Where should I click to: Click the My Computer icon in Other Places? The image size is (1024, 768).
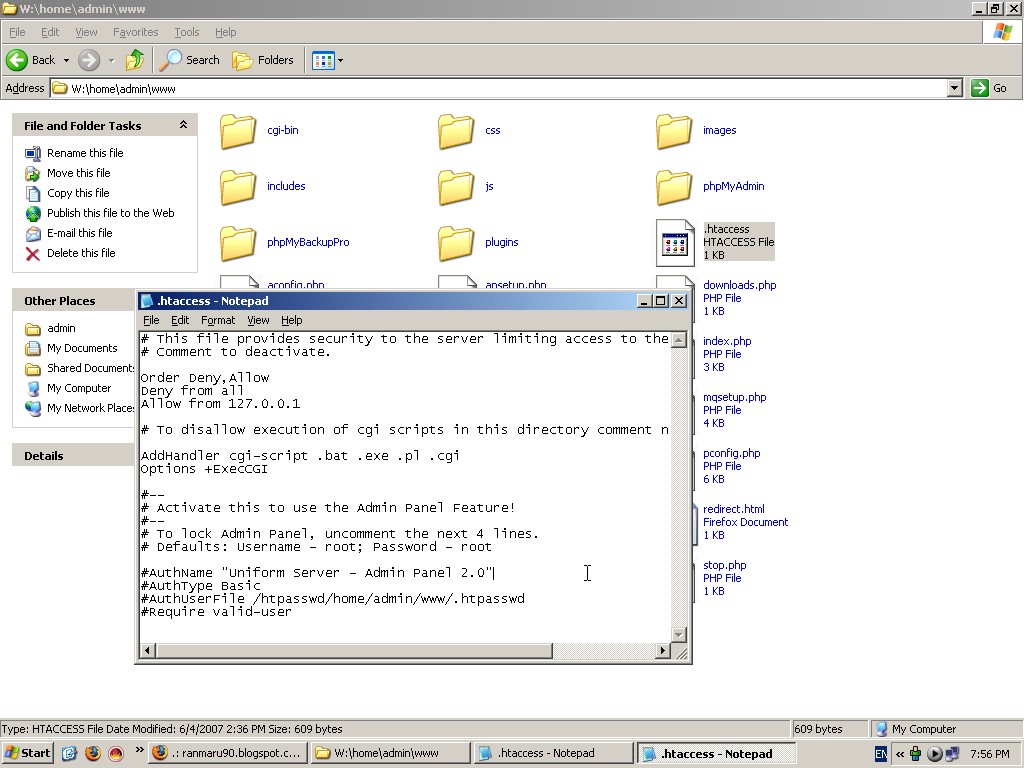tap(33, 389)
